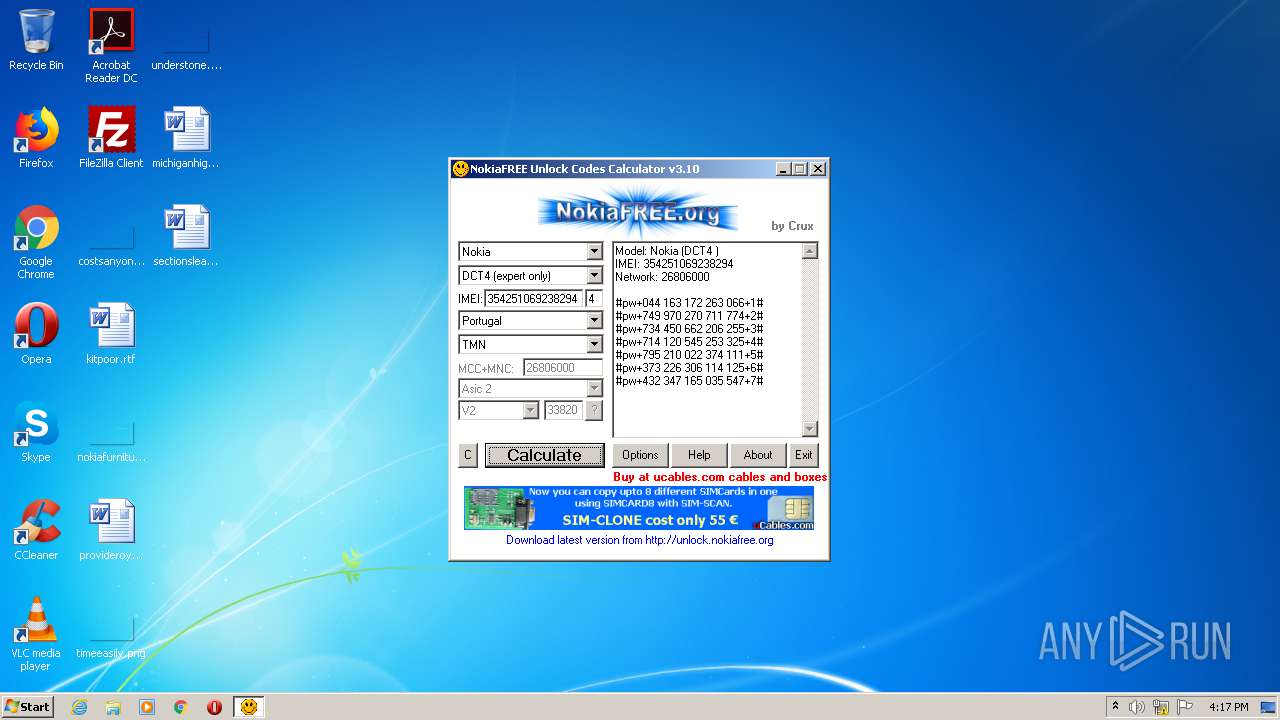This screenshot has width=1280, height=720.
Task: Open CCleaner desktop shortcut
Action: [36, 530]
